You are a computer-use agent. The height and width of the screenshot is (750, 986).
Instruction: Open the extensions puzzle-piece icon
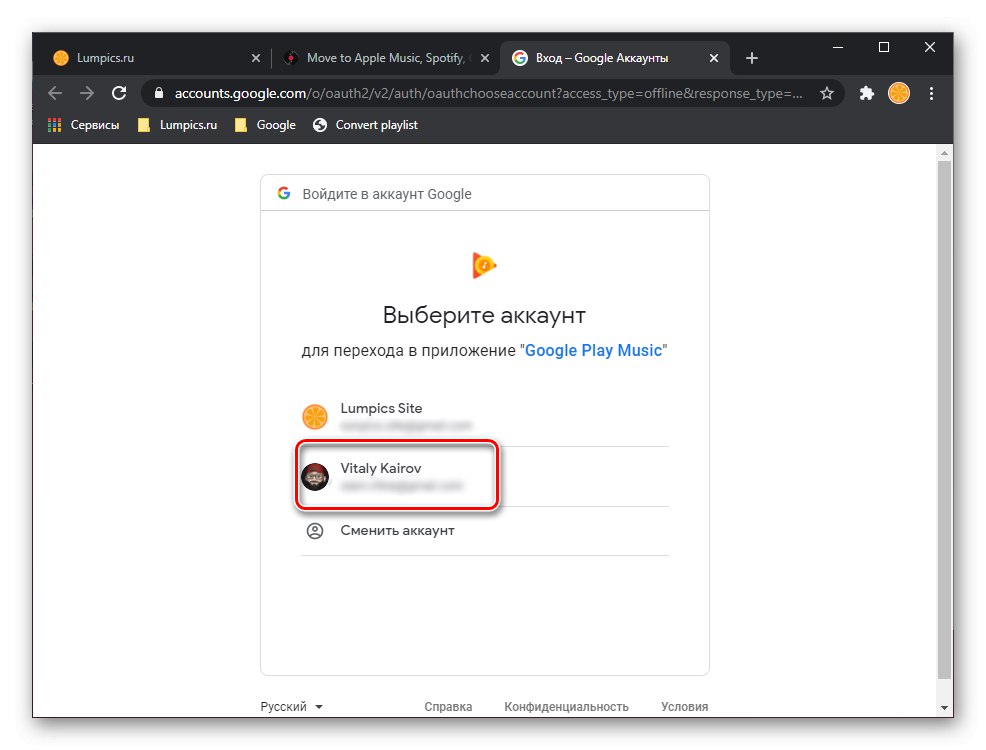(867, 94)
